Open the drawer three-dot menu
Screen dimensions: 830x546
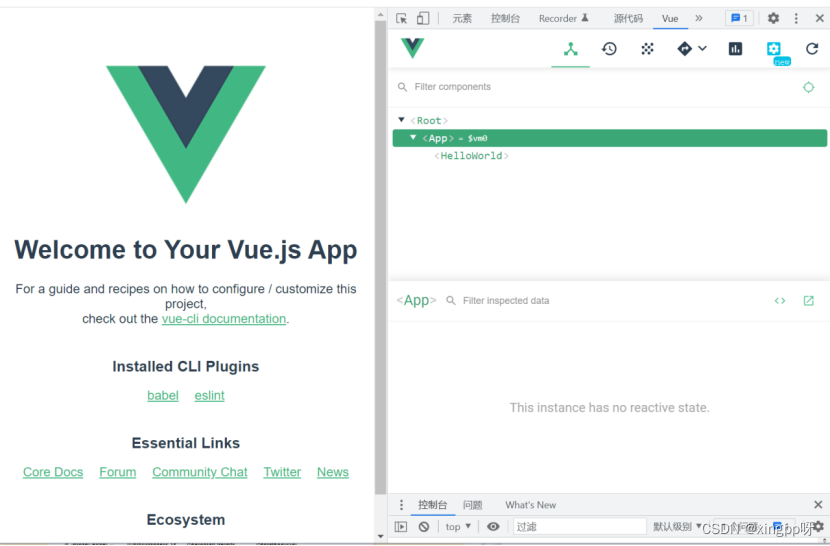coord(401,505)
